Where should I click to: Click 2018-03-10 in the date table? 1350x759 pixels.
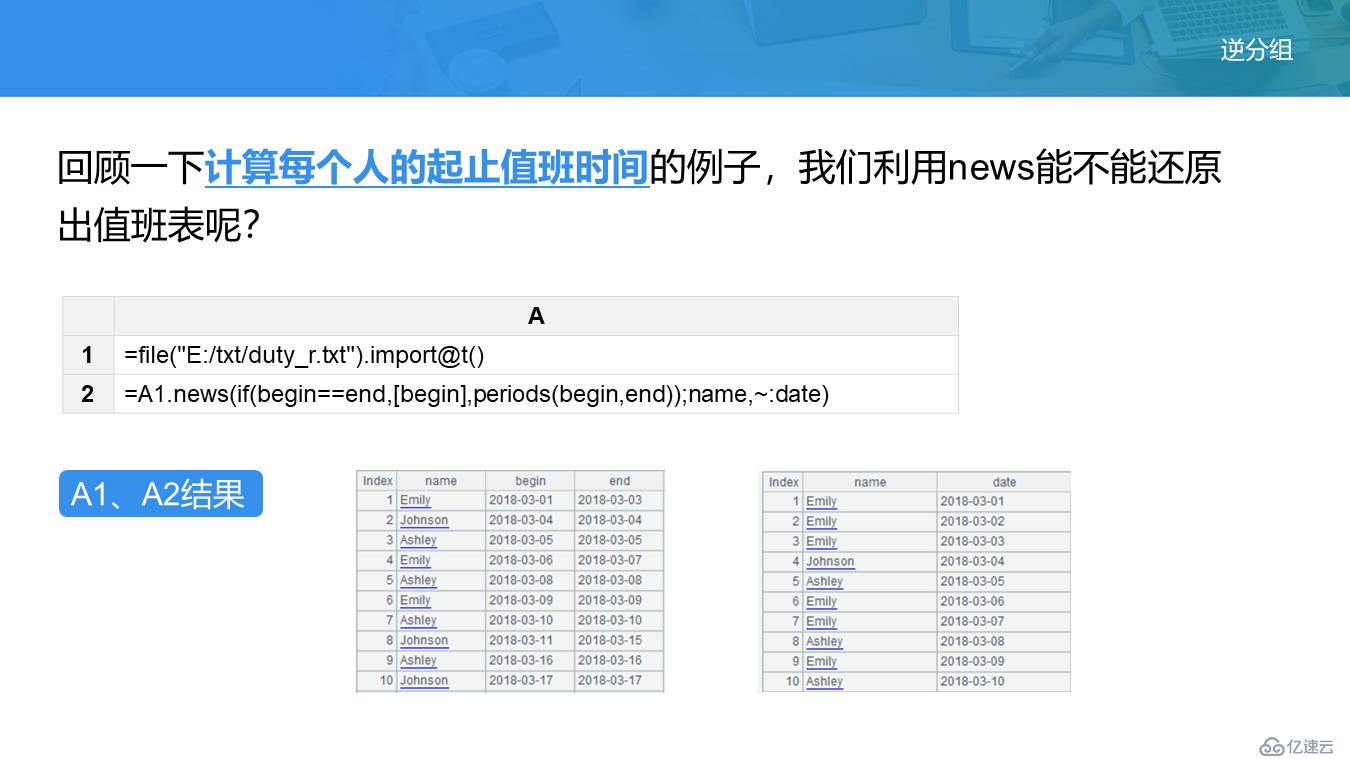(x=972, y=681)
